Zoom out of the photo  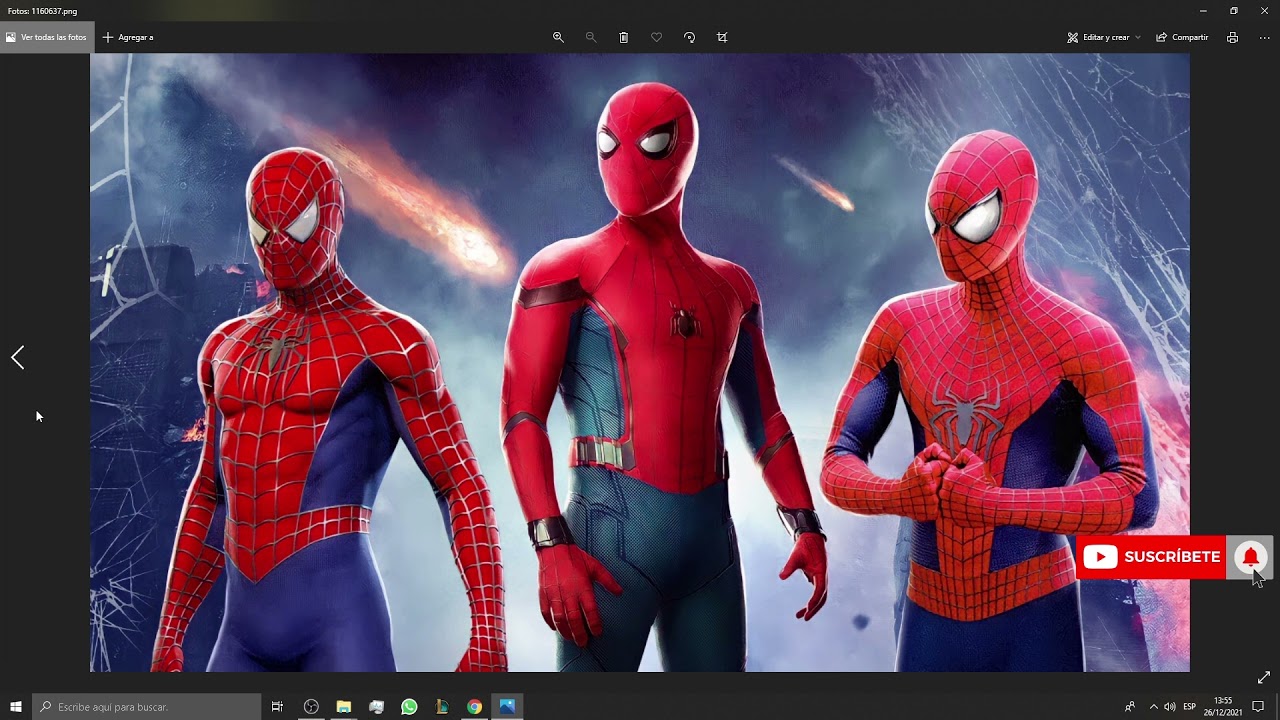point(591,37)
